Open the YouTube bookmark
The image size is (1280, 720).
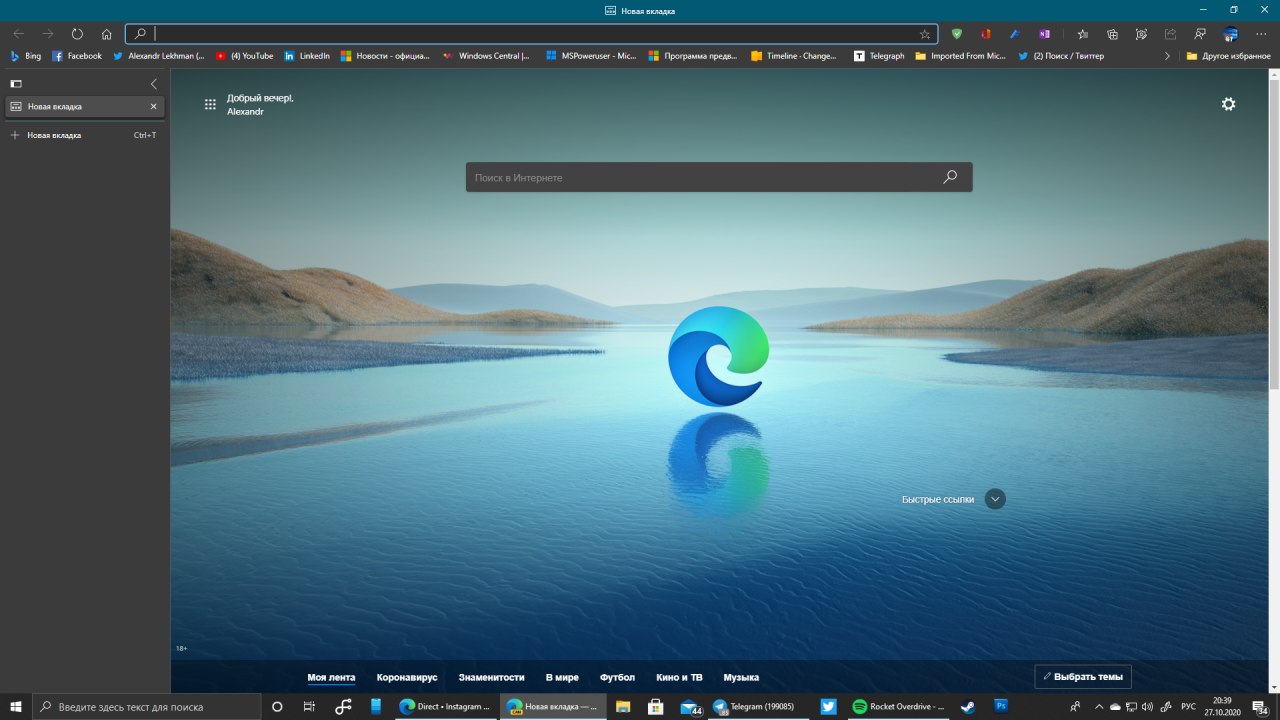(x=245, y=56)
